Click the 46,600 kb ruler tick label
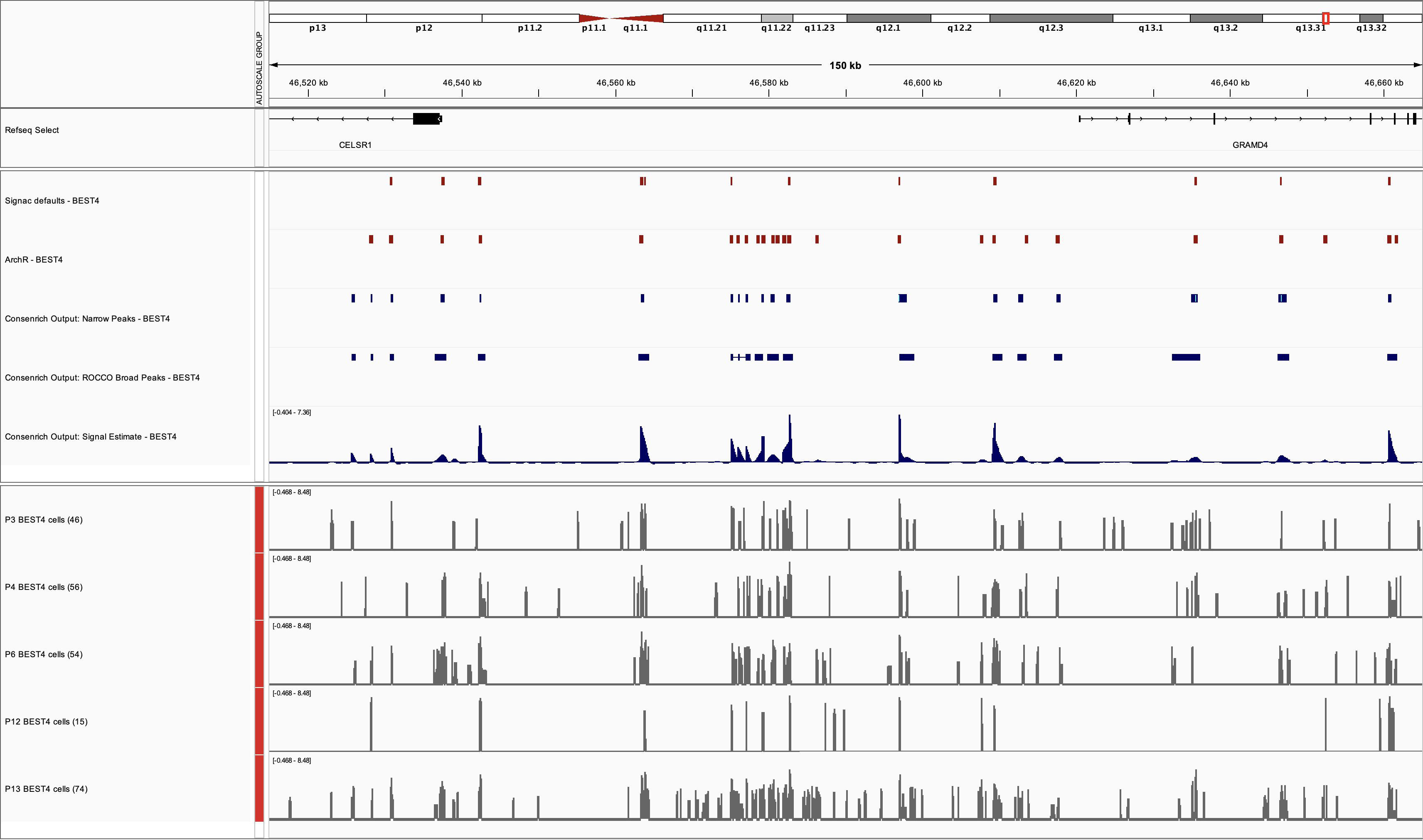This screenshot has width=1423, height=840. 923,83
